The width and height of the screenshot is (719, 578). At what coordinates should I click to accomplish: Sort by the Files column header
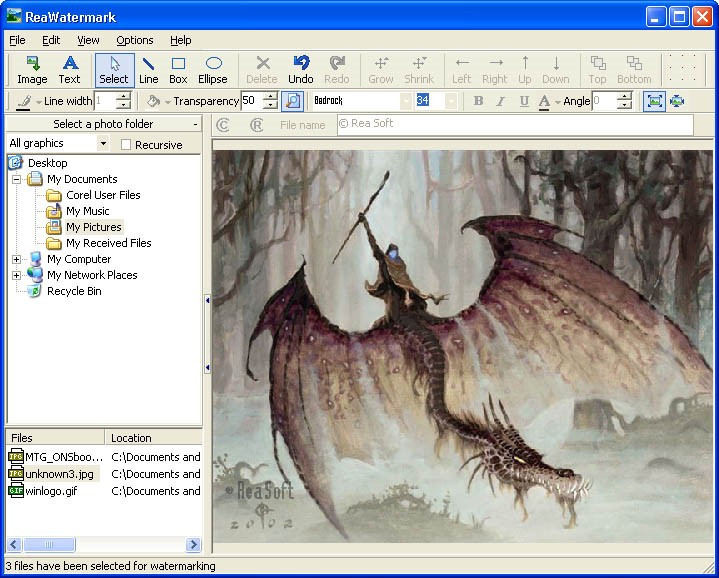point(55,438)
